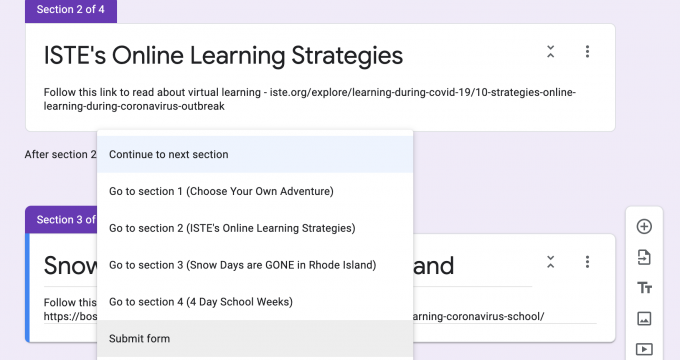The width and height of the screenshot is (680, 360).
Task: Click the Add video icon
Action: point(644,349)
